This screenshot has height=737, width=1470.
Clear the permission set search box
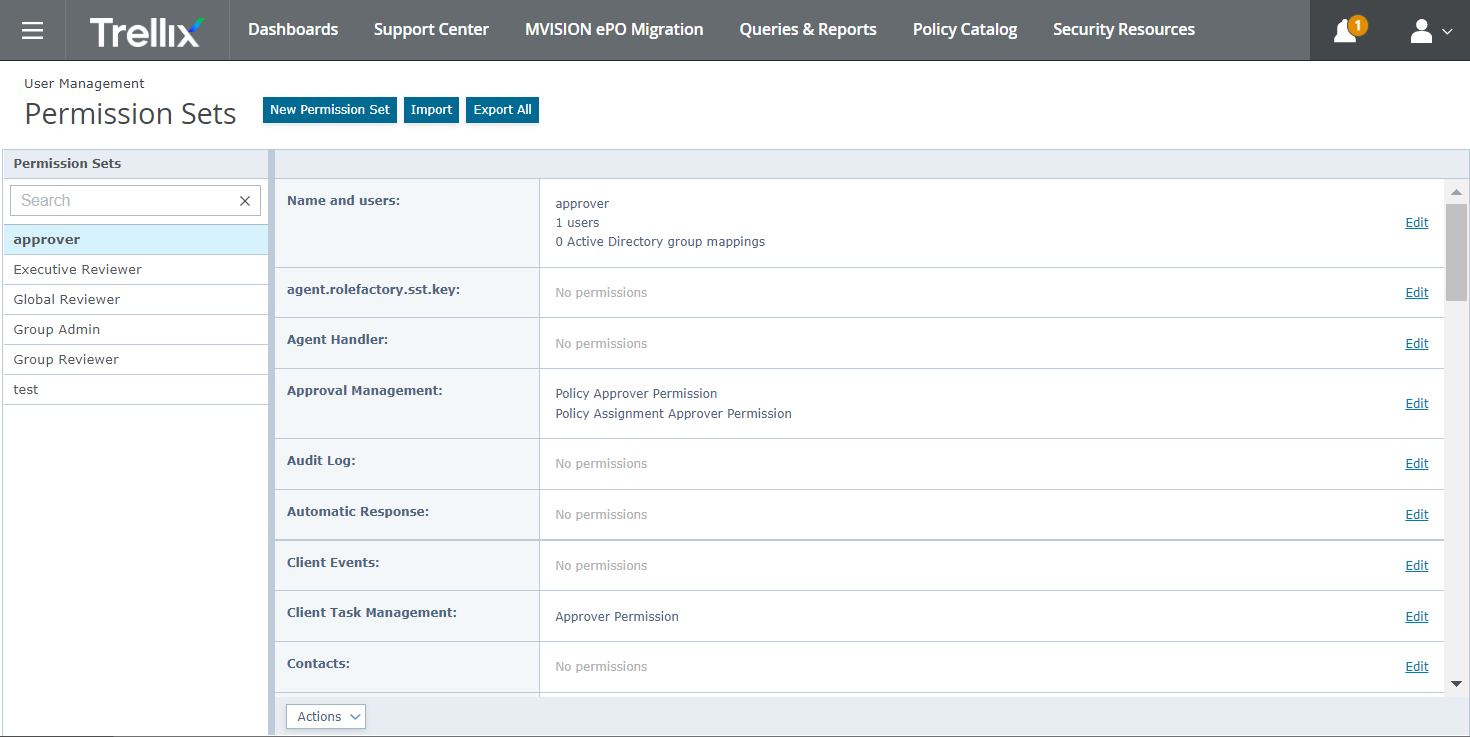click(x=245, y=201)
